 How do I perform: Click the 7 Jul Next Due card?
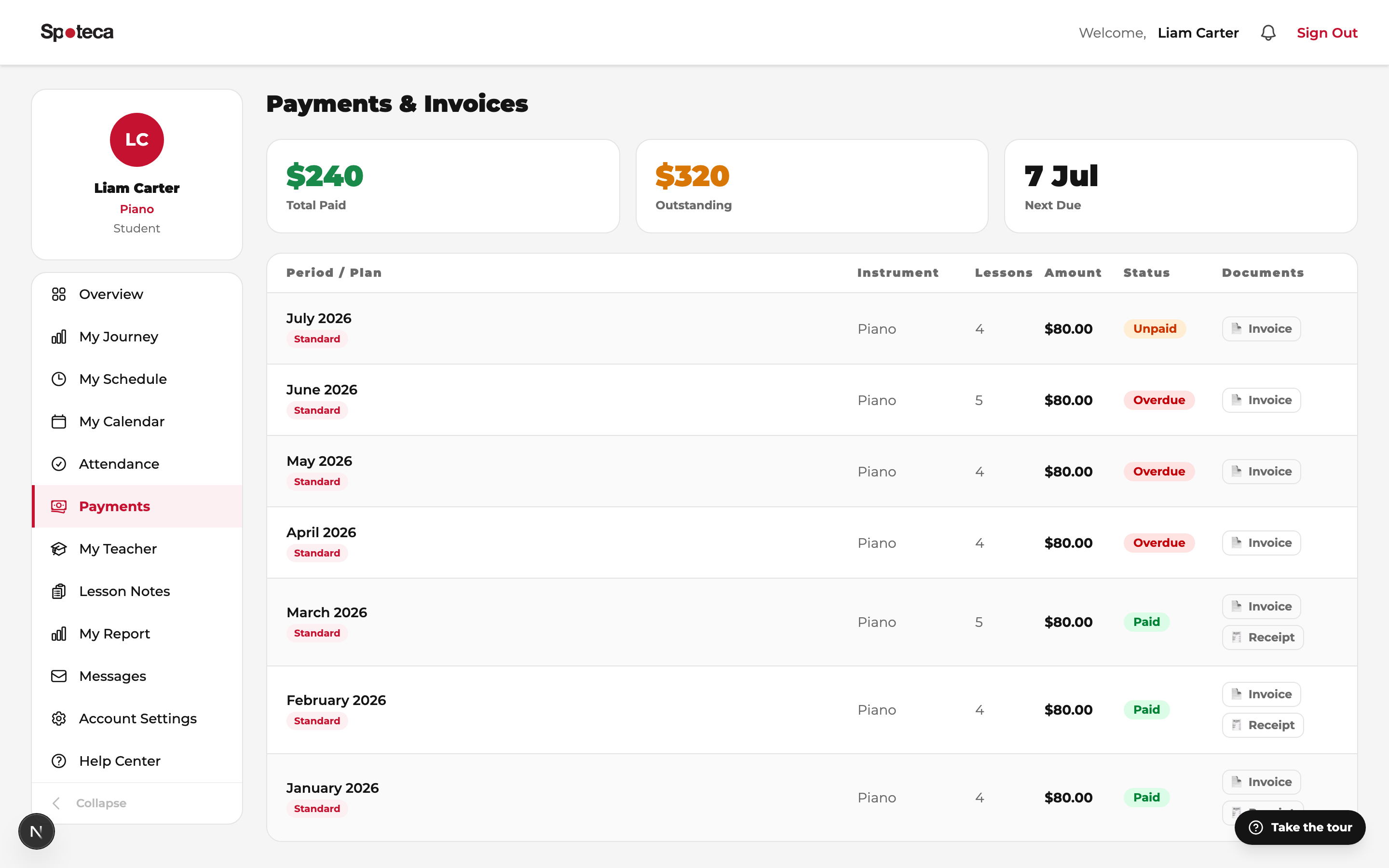click(x=1181, y=186)
